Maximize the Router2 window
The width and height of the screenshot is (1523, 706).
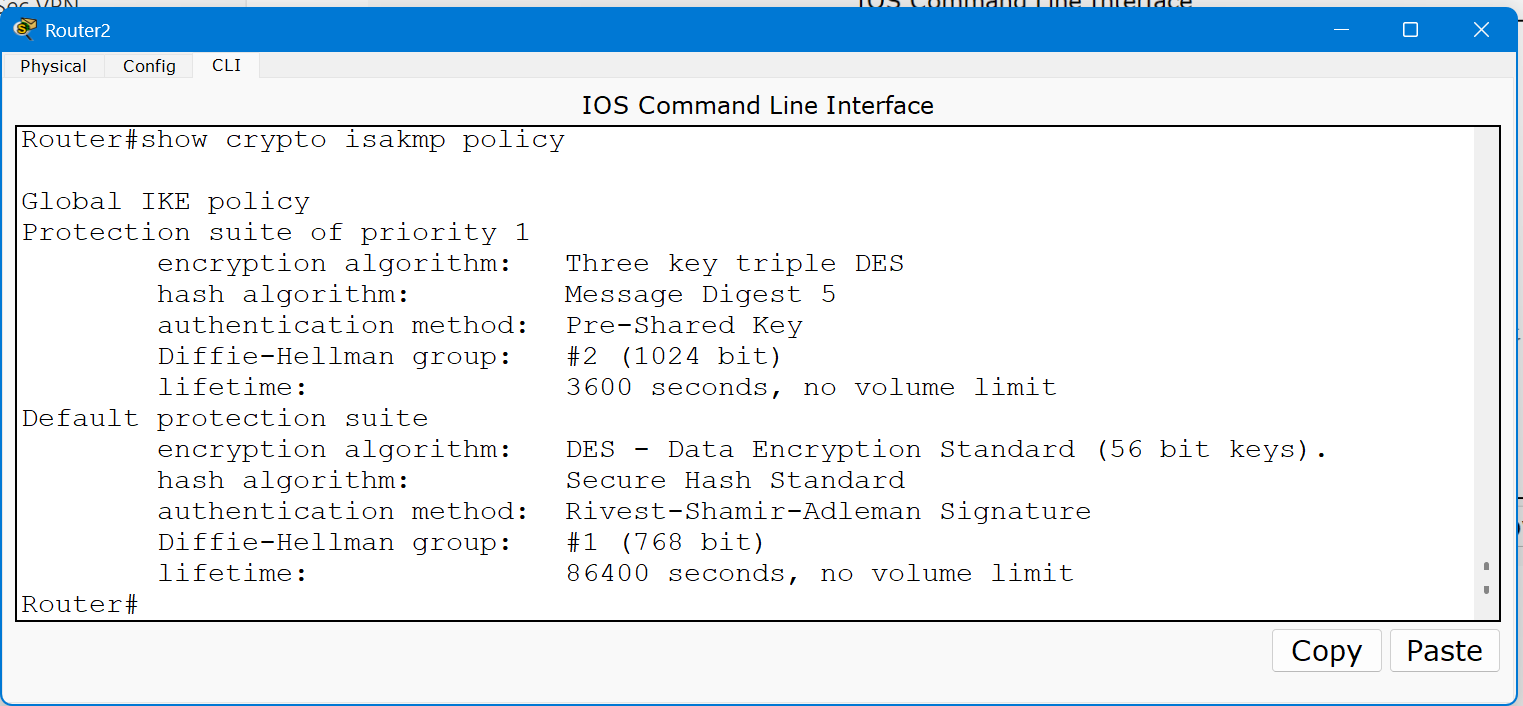1410,30
